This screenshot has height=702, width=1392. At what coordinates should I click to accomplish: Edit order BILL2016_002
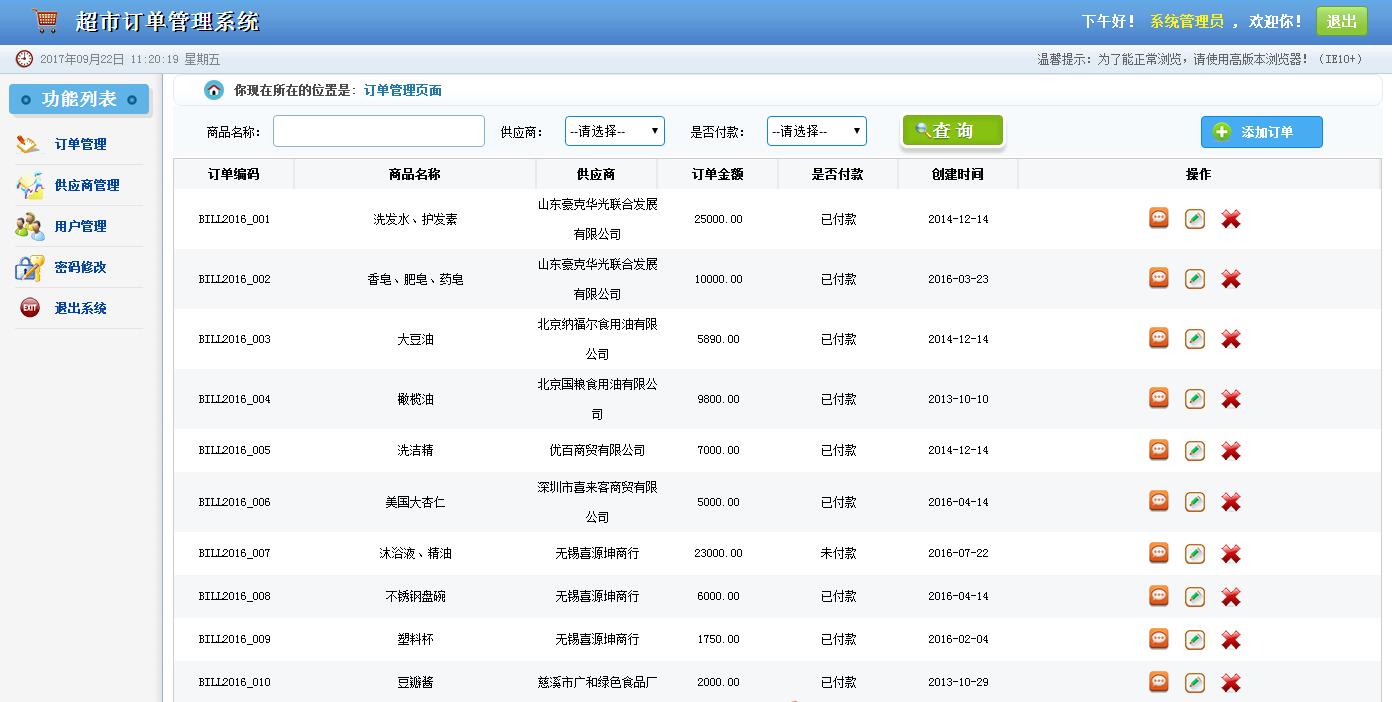click(1195, 279)
